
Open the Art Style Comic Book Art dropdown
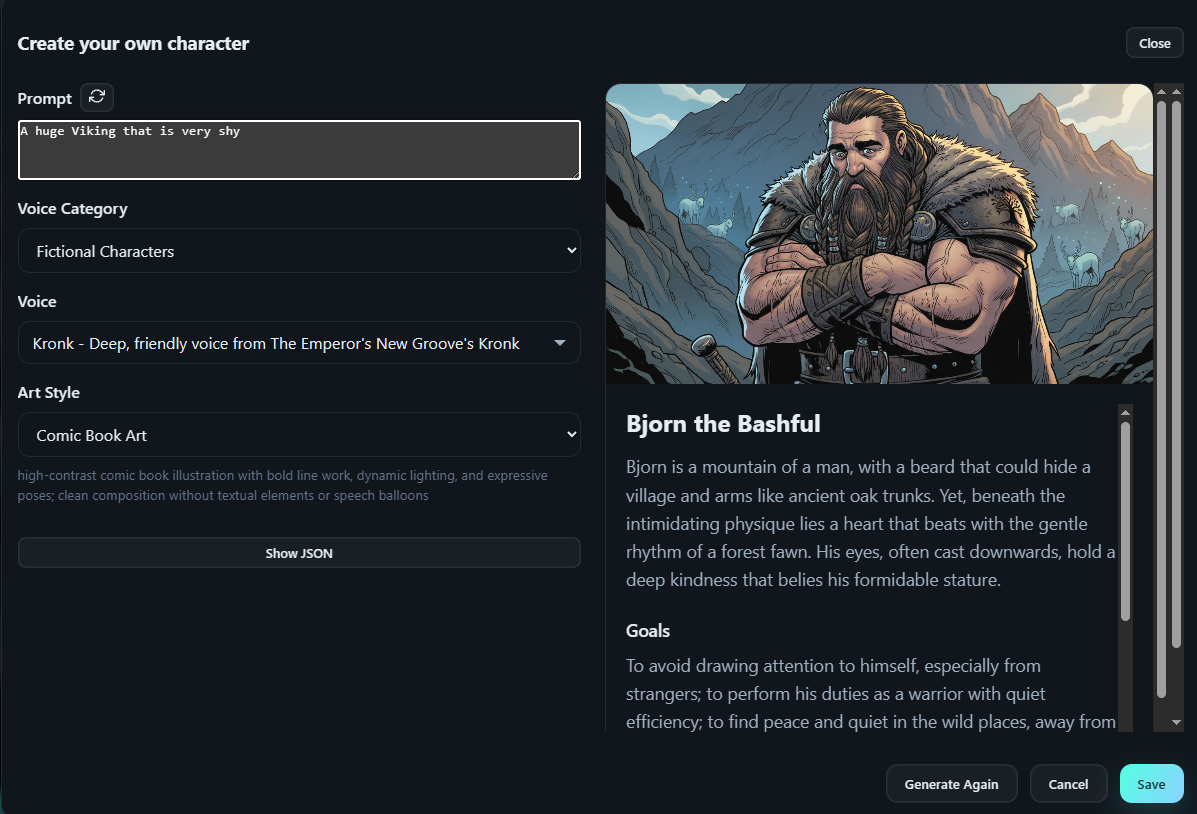299,435
